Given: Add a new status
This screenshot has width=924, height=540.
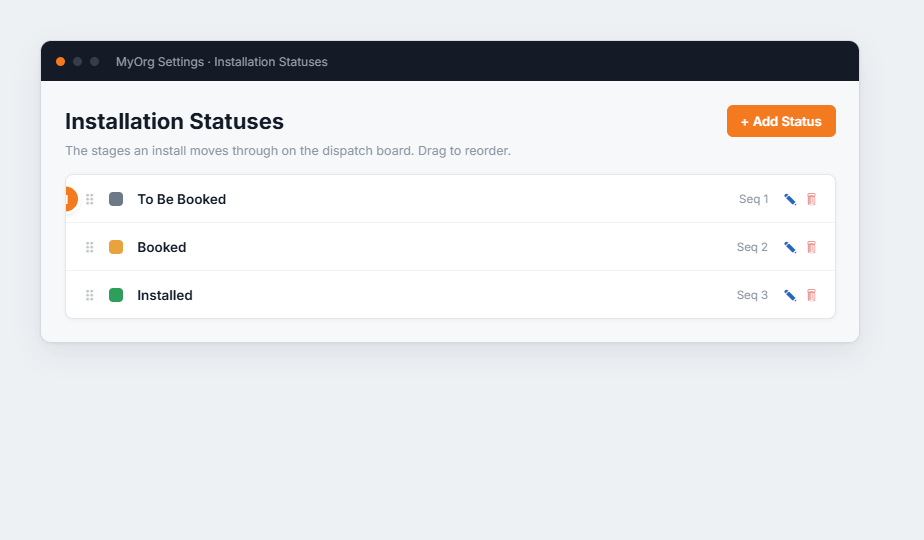Looking at the screenshot, I should coord(781,121).
